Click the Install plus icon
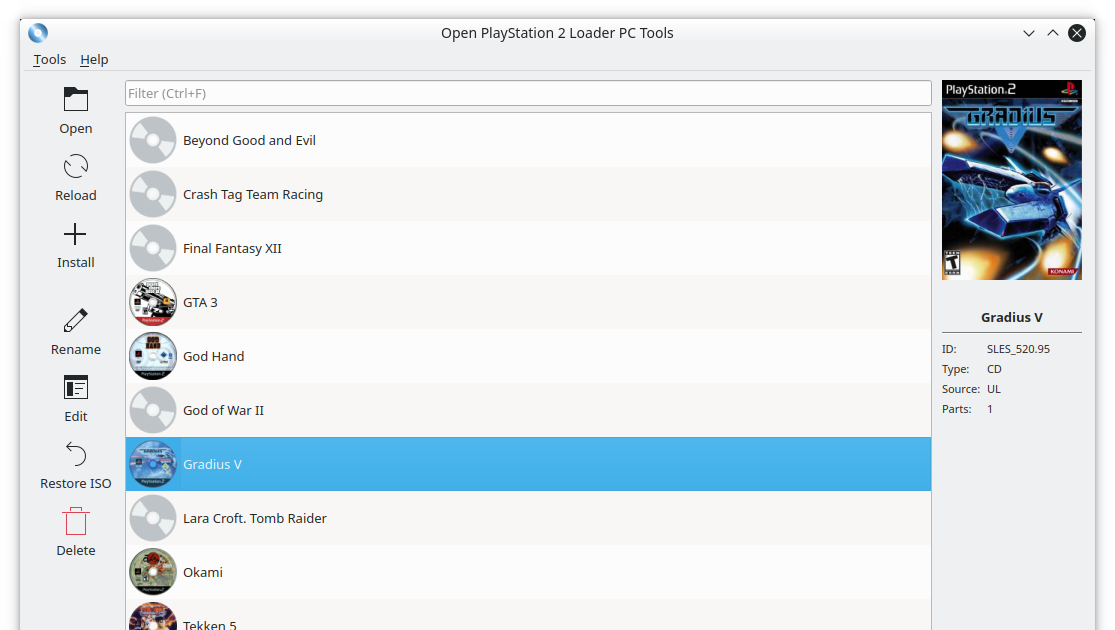 (x=75, y=234)
